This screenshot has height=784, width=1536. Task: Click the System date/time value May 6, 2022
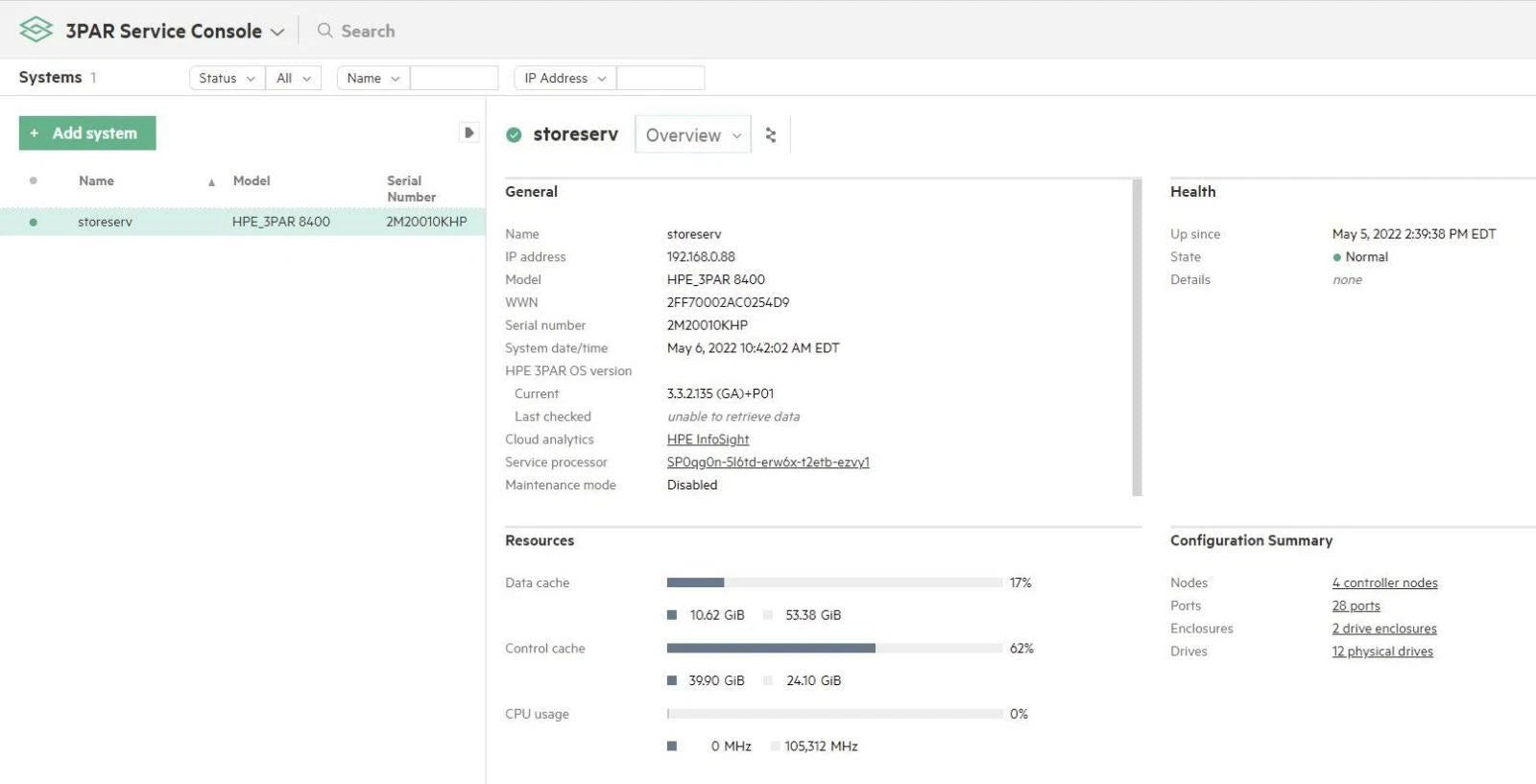pos(753,348)
